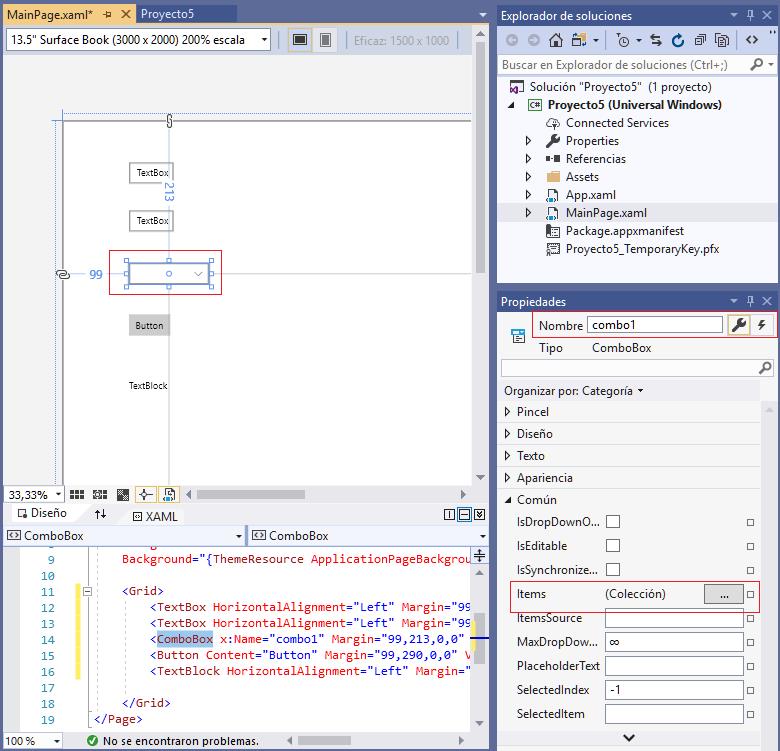Switch to the Proyecto5 tab
This screenshot has height=751, width=780.
(x=166, y=14)
